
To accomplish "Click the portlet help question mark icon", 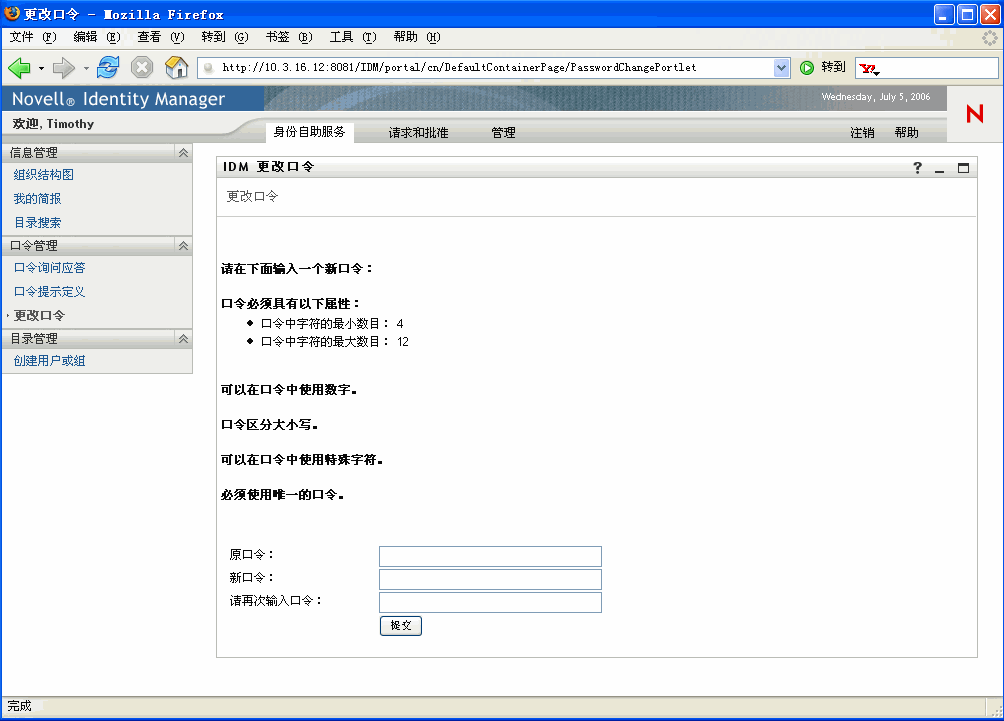I will pyautogui.click(x=917, y=168).
